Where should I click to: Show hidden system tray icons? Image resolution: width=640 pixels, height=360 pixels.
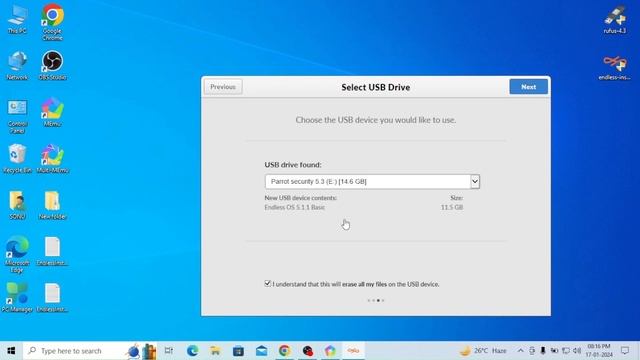point(520,351)
